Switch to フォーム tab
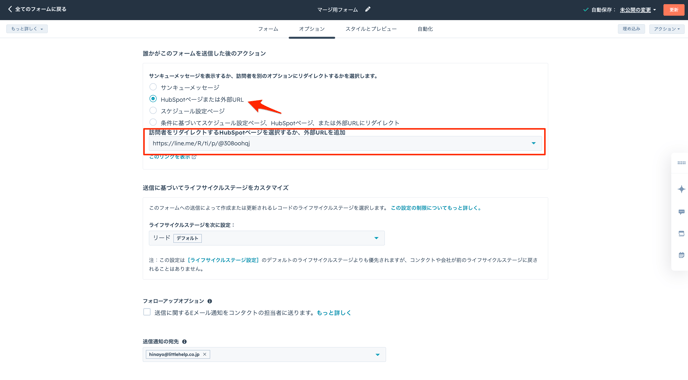The width and height of the screenshot is (688, 380). tap(268, 29)
